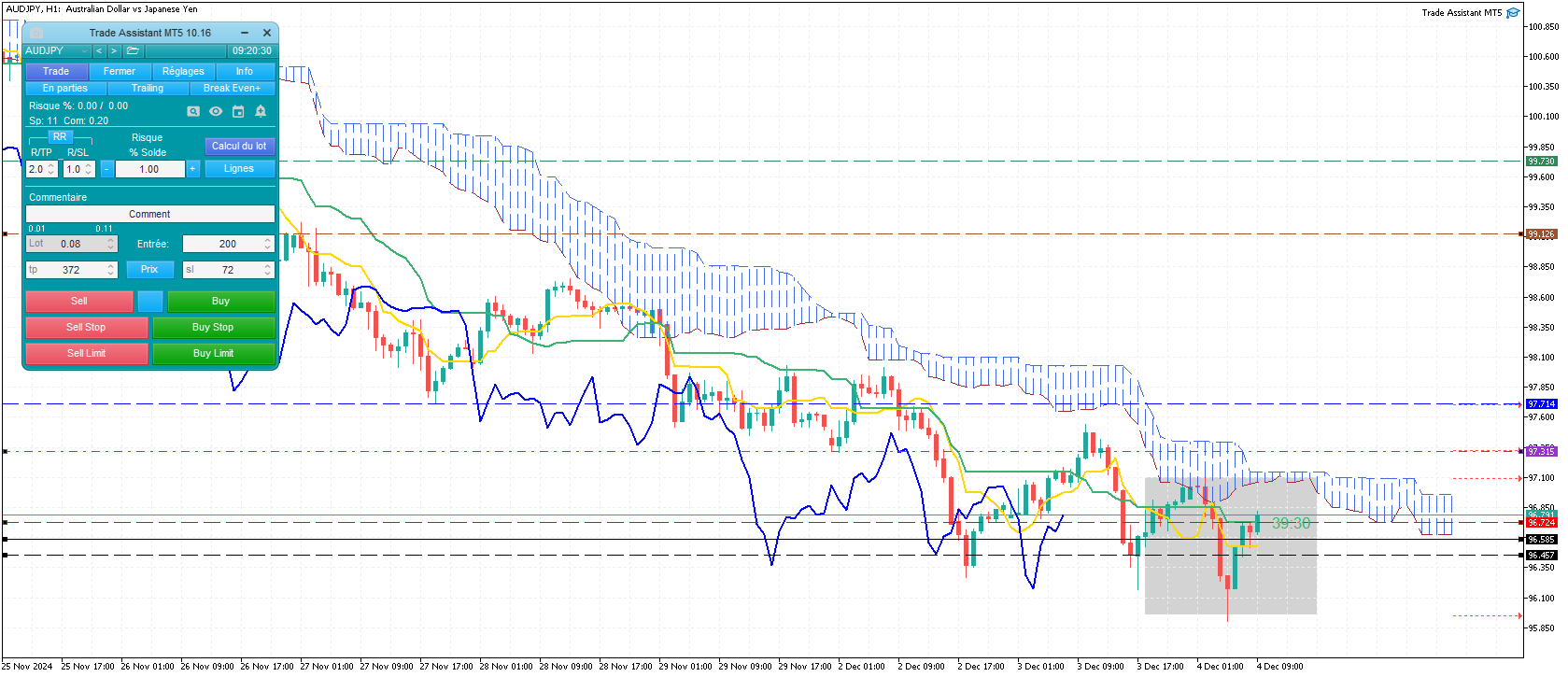This screenshot has width=1568, height=677.
Task: Adjust the Entrée value stepper
Action: tap(267, 244)
